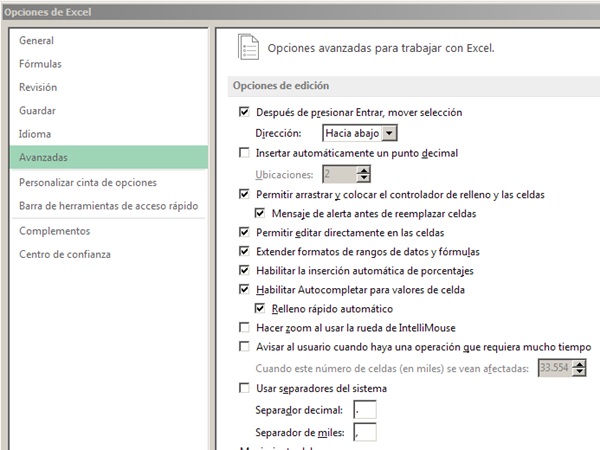Viewport: 600px width, 450px height.
Task: Click the advanced options document icon
Action: pyautogui.click(x=248, y=47)
